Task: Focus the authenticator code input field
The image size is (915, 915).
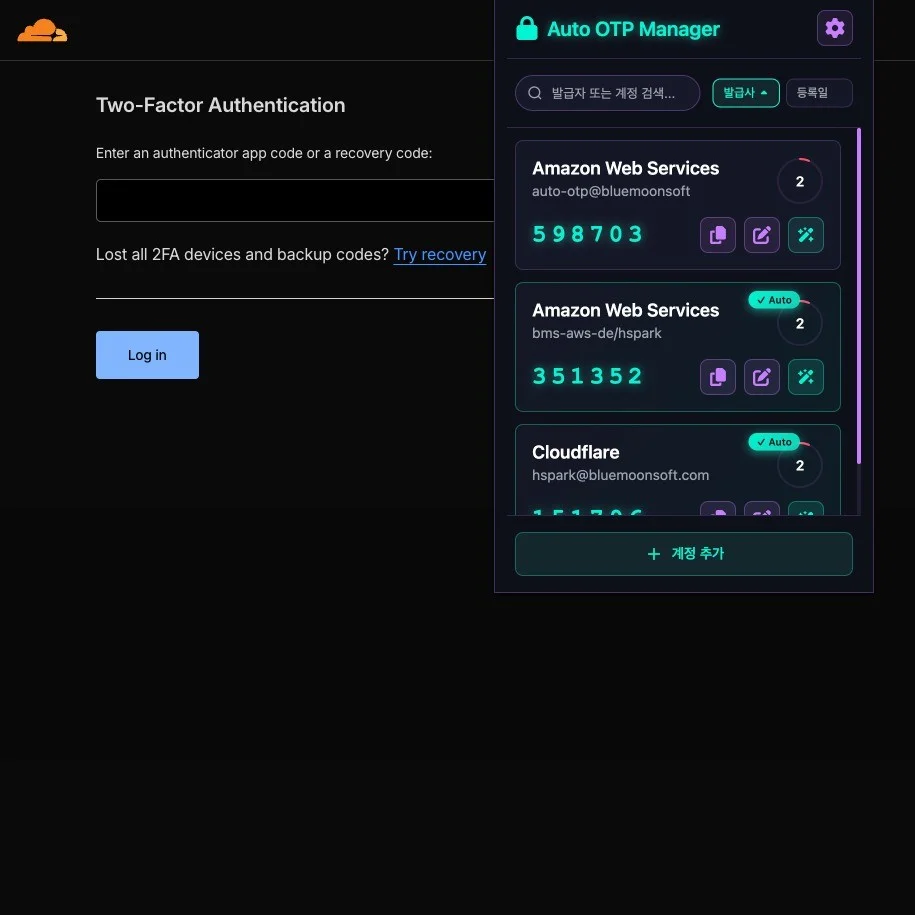Action: [x=295, y=200]
